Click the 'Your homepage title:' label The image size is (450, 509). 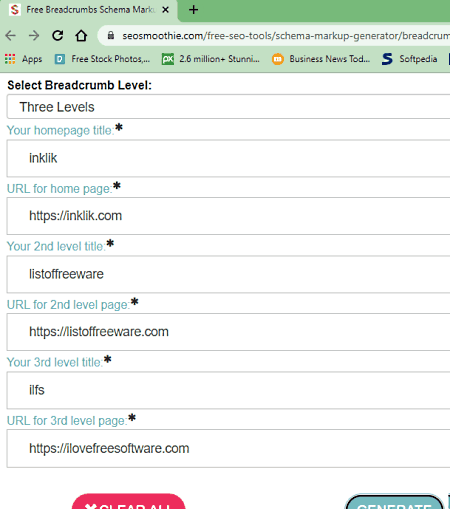pos(61,130)
